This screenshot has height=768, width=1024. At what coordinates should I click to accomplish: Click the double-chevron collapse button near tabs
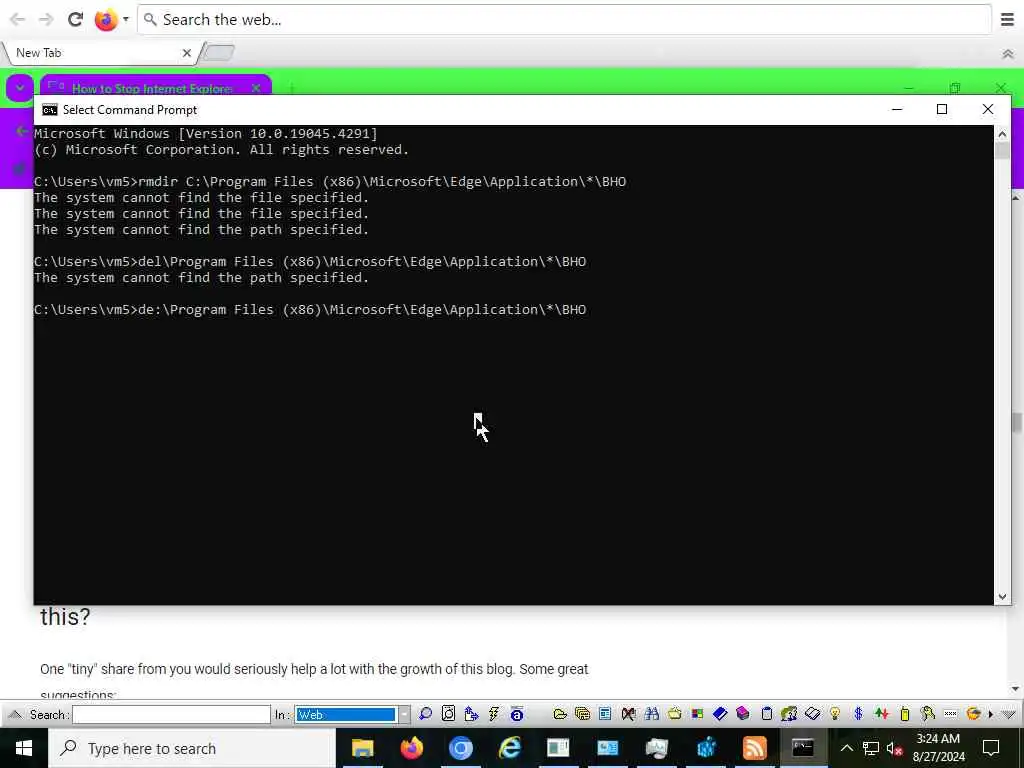[1008, 54]
